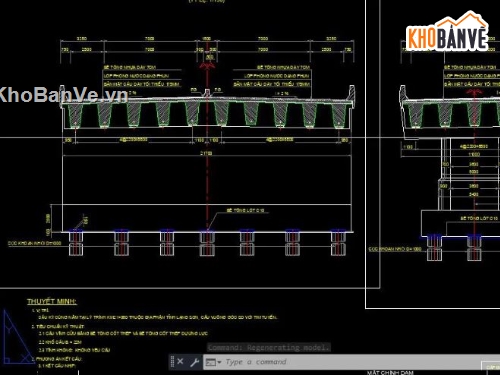
Task: Select the blue triangle sketch beside the notes
Action: pyautogui.click(x=17, y=337)
